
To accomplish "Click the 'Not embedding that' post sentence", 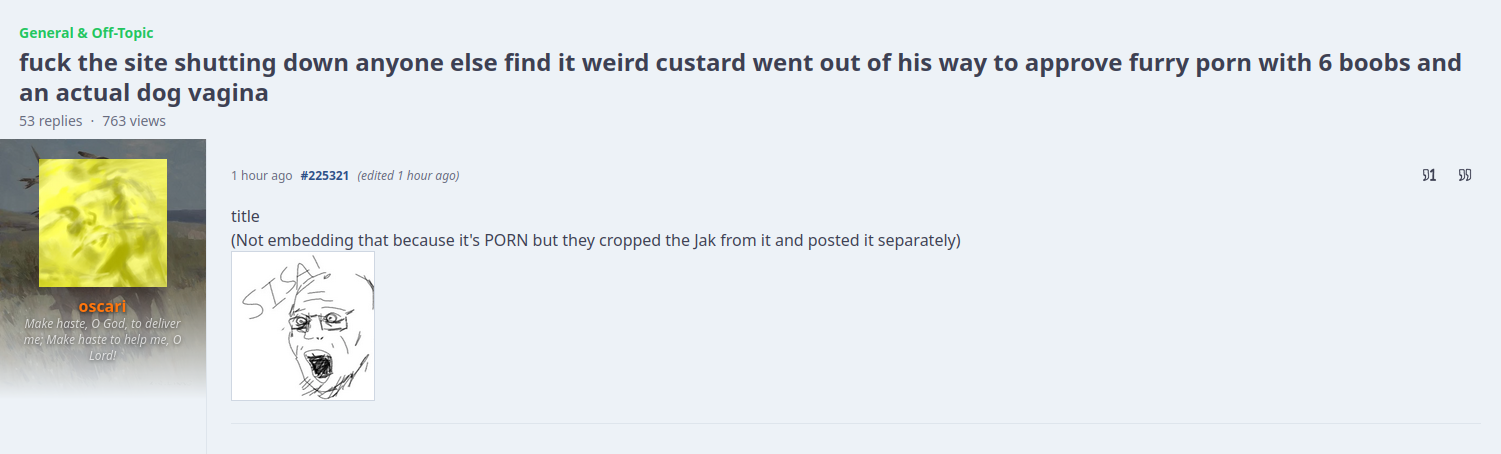I will point(595,241).
